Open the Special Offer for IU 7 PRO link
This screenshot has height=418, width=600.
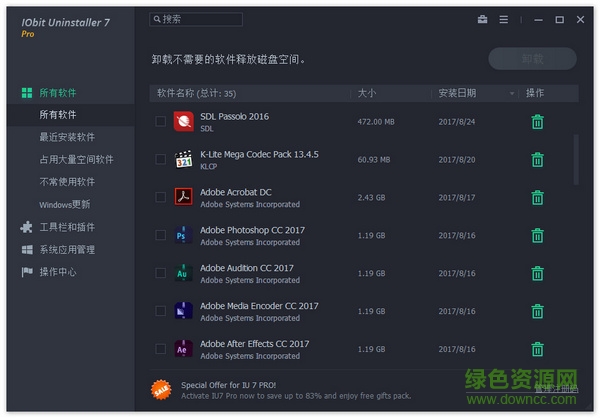point(228,385)
